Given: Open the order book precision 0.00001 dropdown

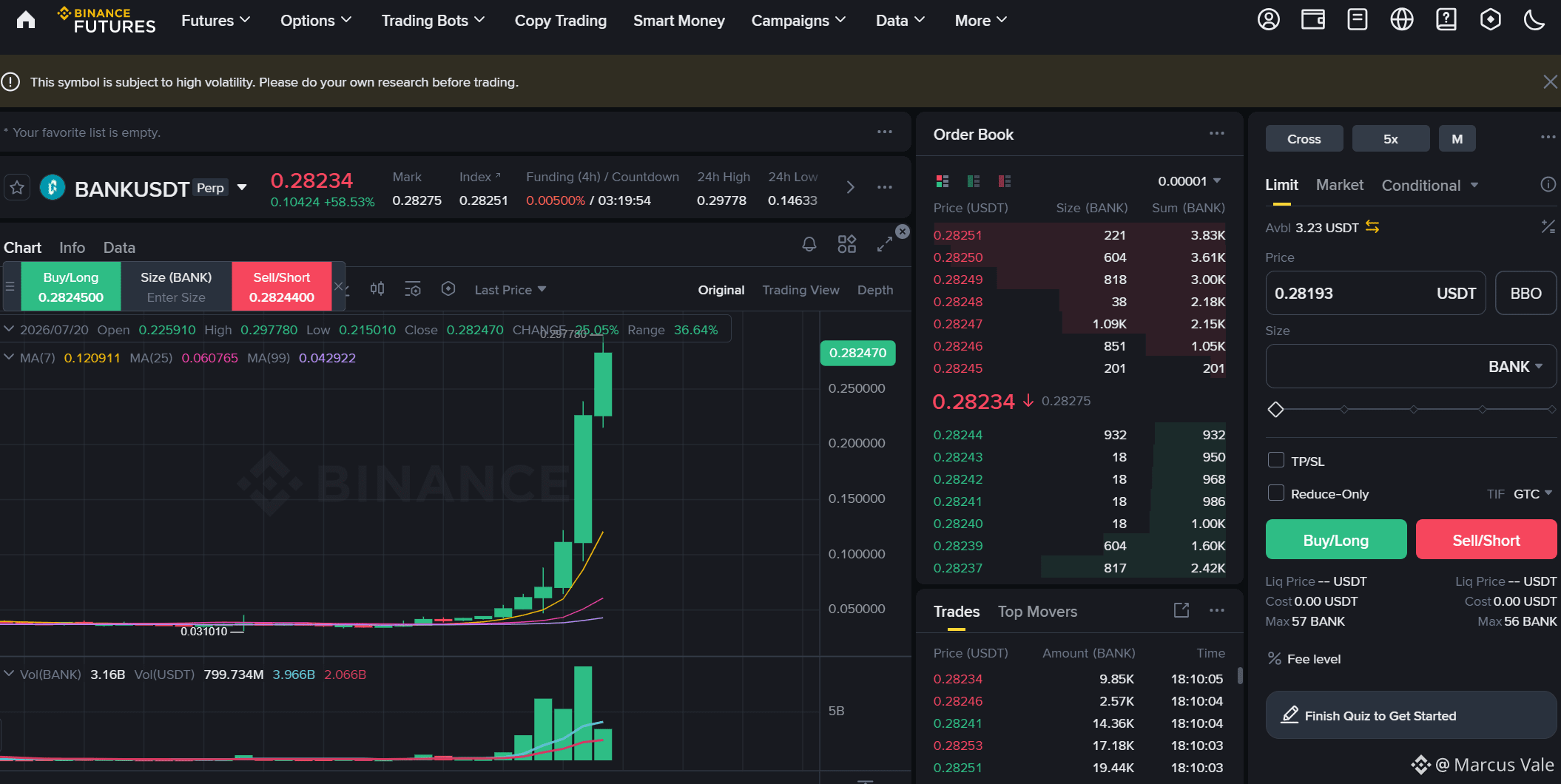Looking at the screenshot, I should click(x=1190, y=181).
